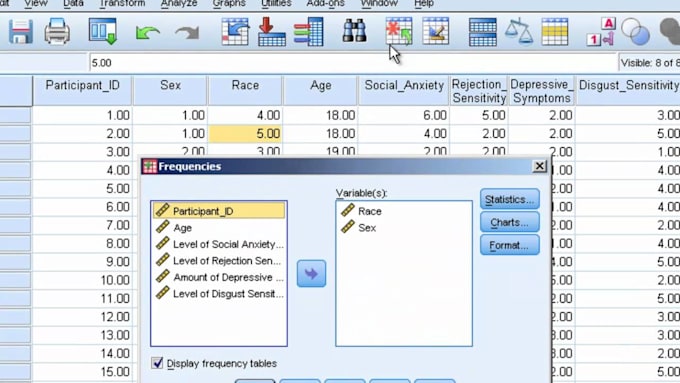Open the Format options button

tap(510, 246)
